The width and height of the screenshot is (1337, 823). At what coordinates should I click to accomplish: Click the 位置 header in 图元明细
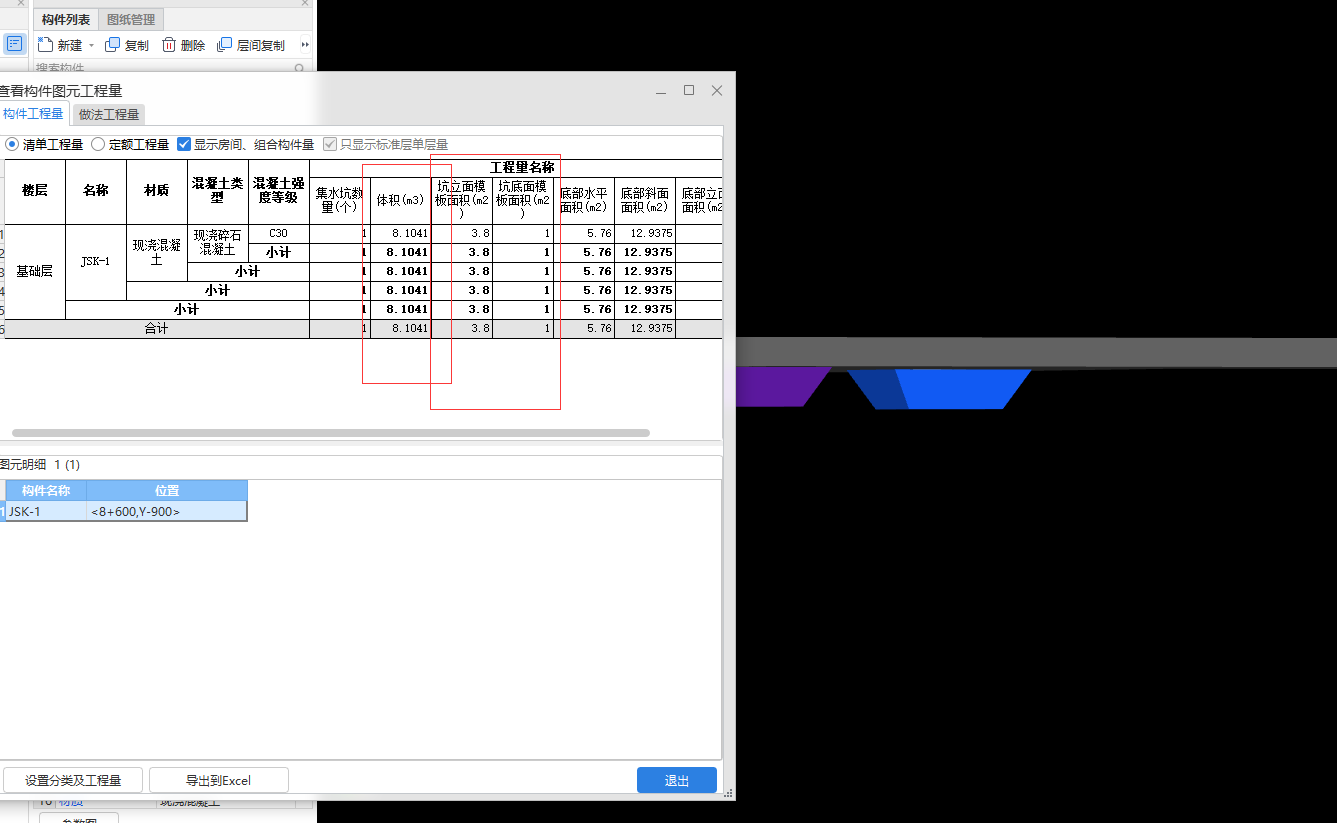(x=167, y=491)
